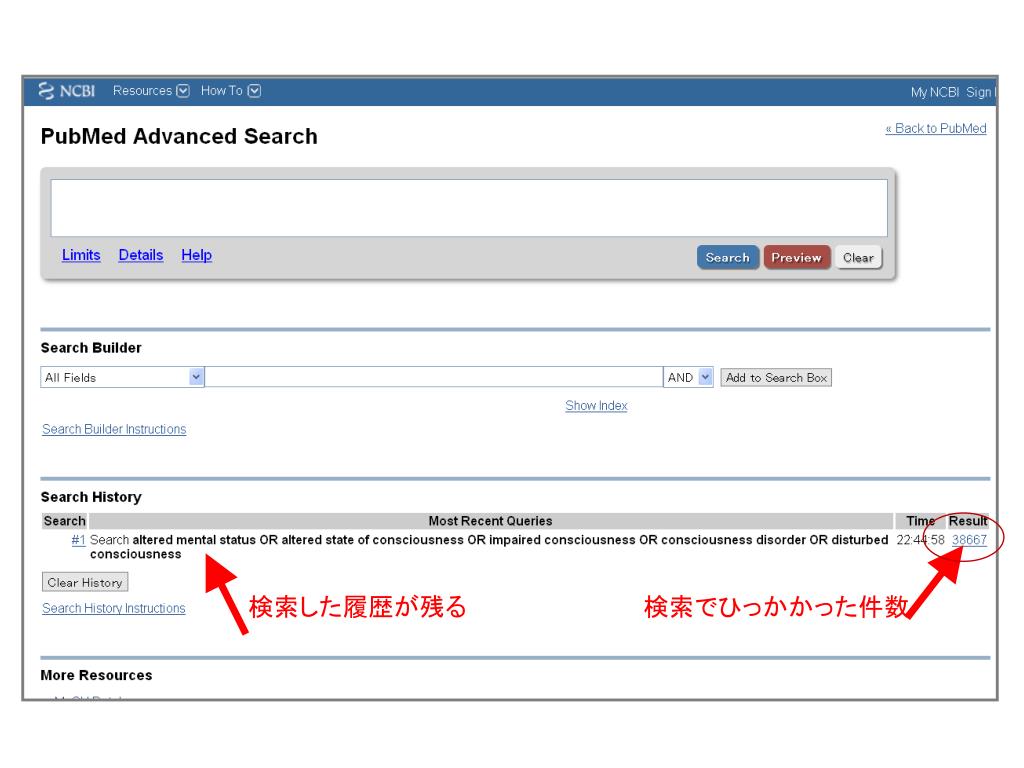Screen dimensions: 1024x768
Task: Open the Limits link
Action: 81,255
